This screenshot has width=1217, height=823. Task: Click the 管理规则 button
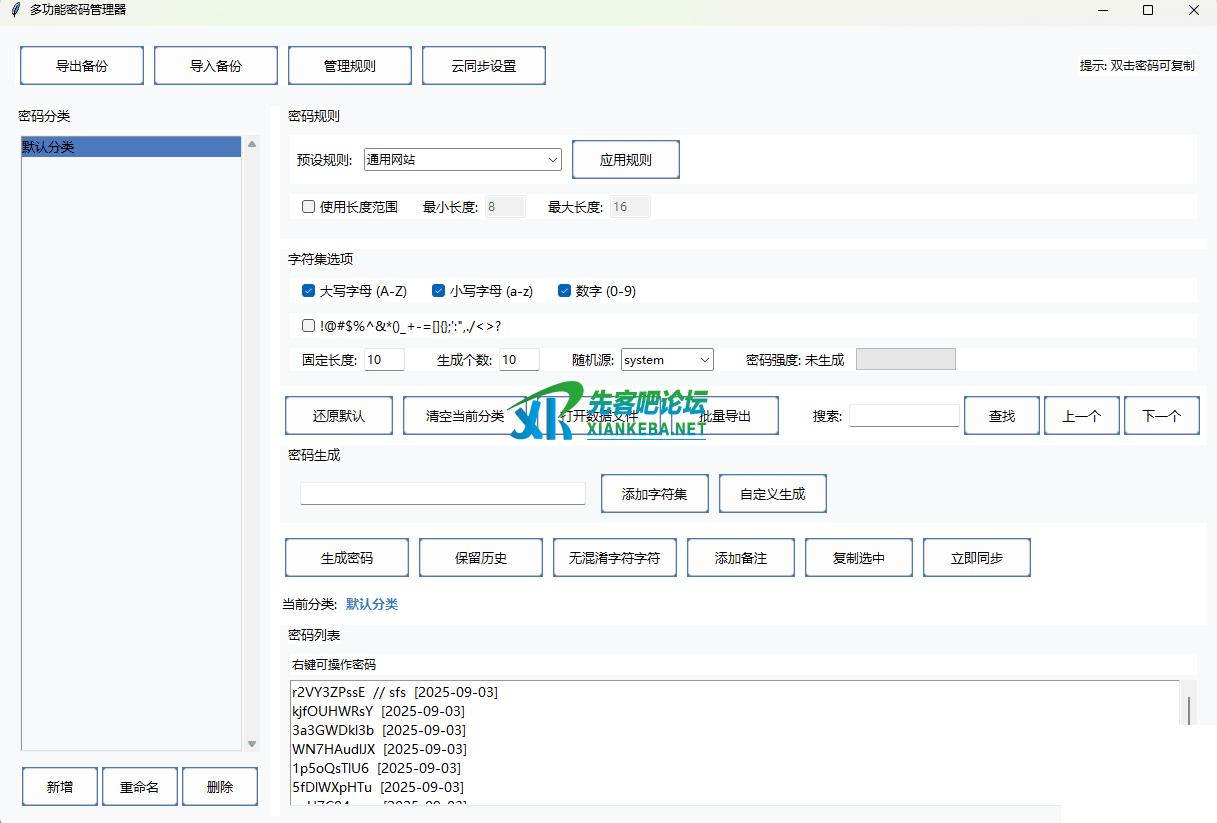coord(349,66)
